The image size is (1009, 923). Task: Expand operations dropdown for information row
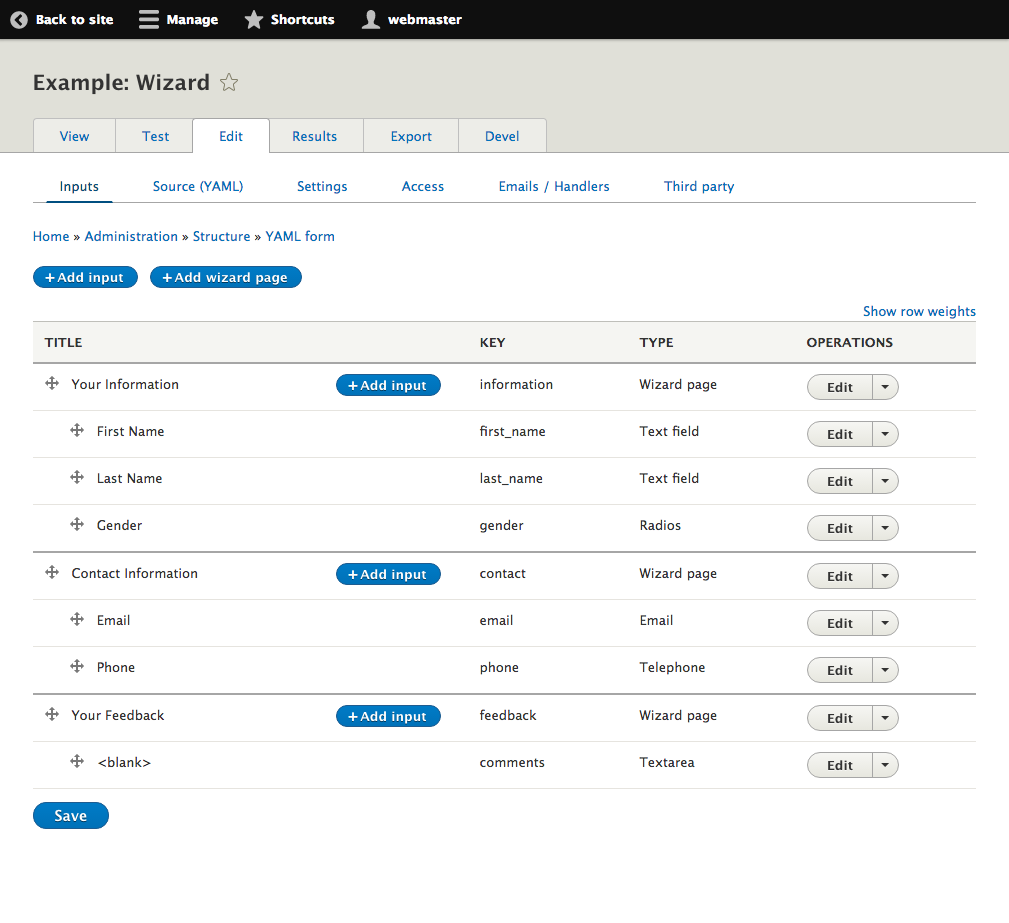[885, 387]
